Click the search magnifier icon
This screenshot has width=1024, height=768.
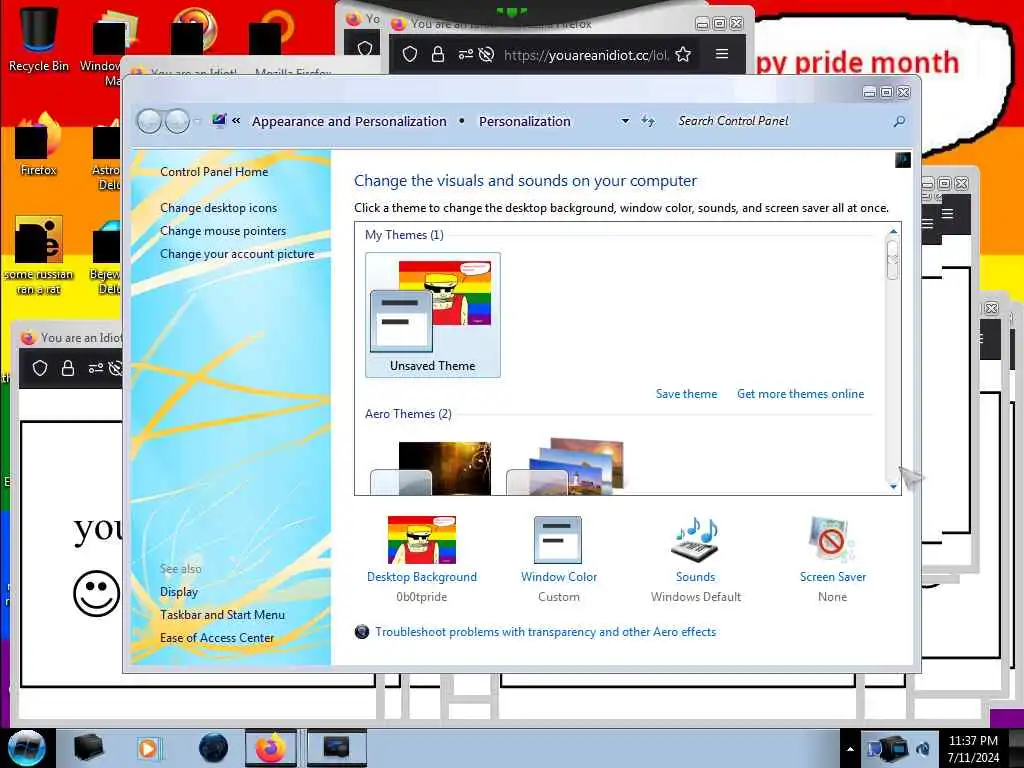[x=899, y=121]
